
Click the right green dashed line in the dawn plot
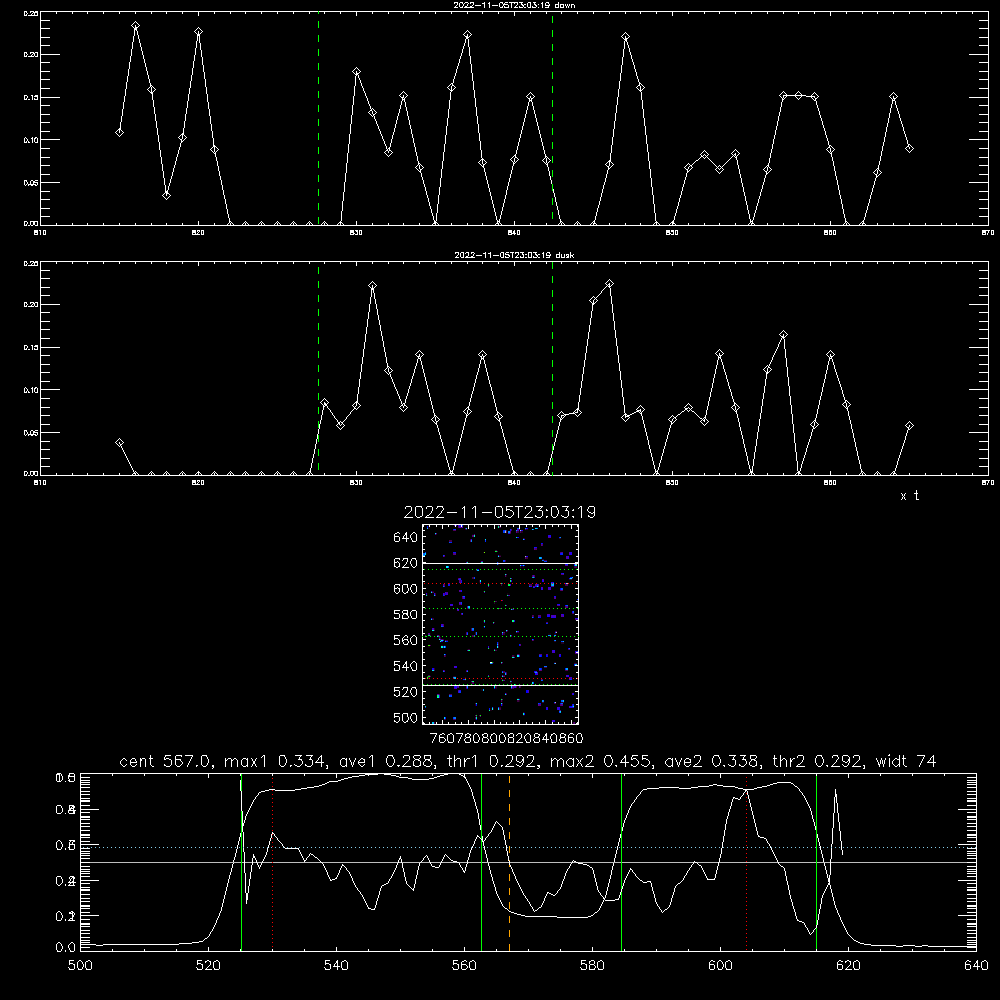click(x=552, y=118)
